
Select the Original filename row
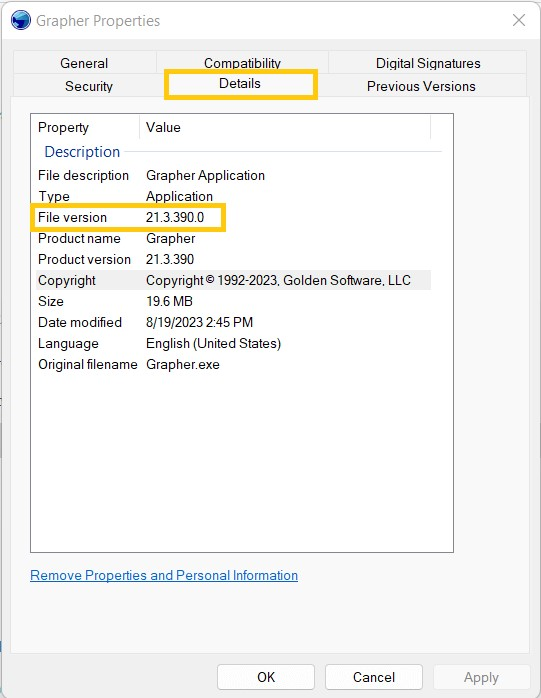[x=233, y=364]
